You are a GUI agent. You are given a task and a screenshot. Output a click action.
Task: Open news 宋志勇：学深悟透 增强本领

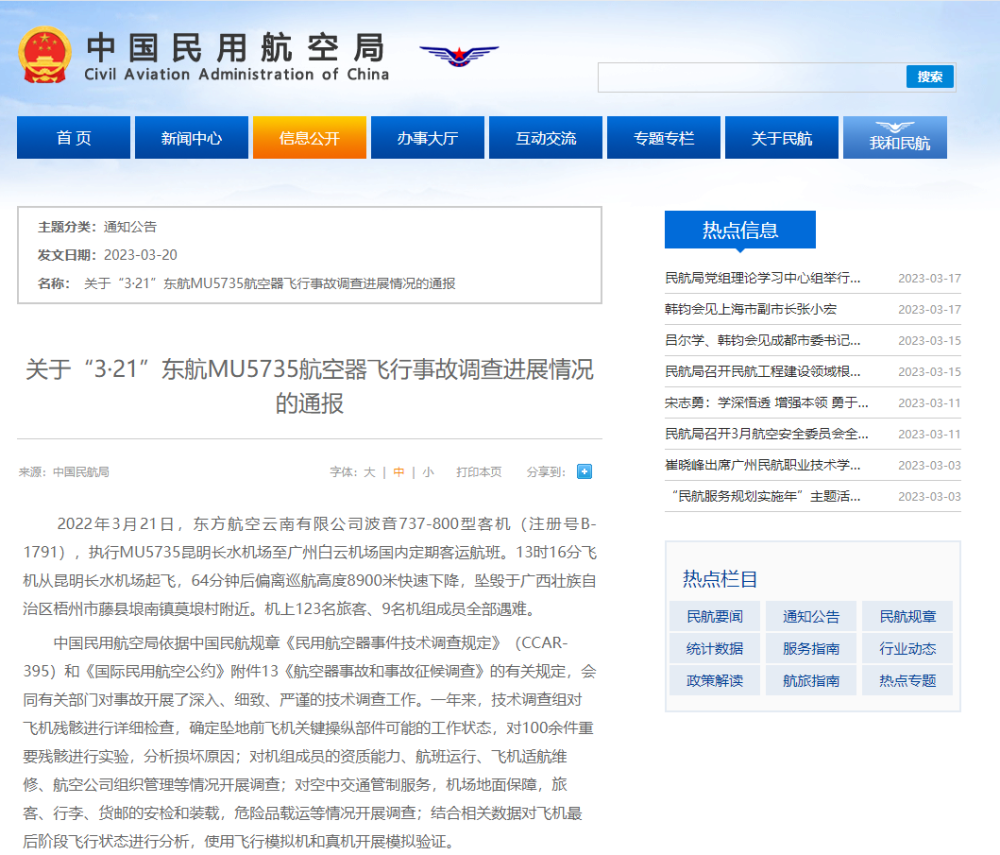(766, 403)
